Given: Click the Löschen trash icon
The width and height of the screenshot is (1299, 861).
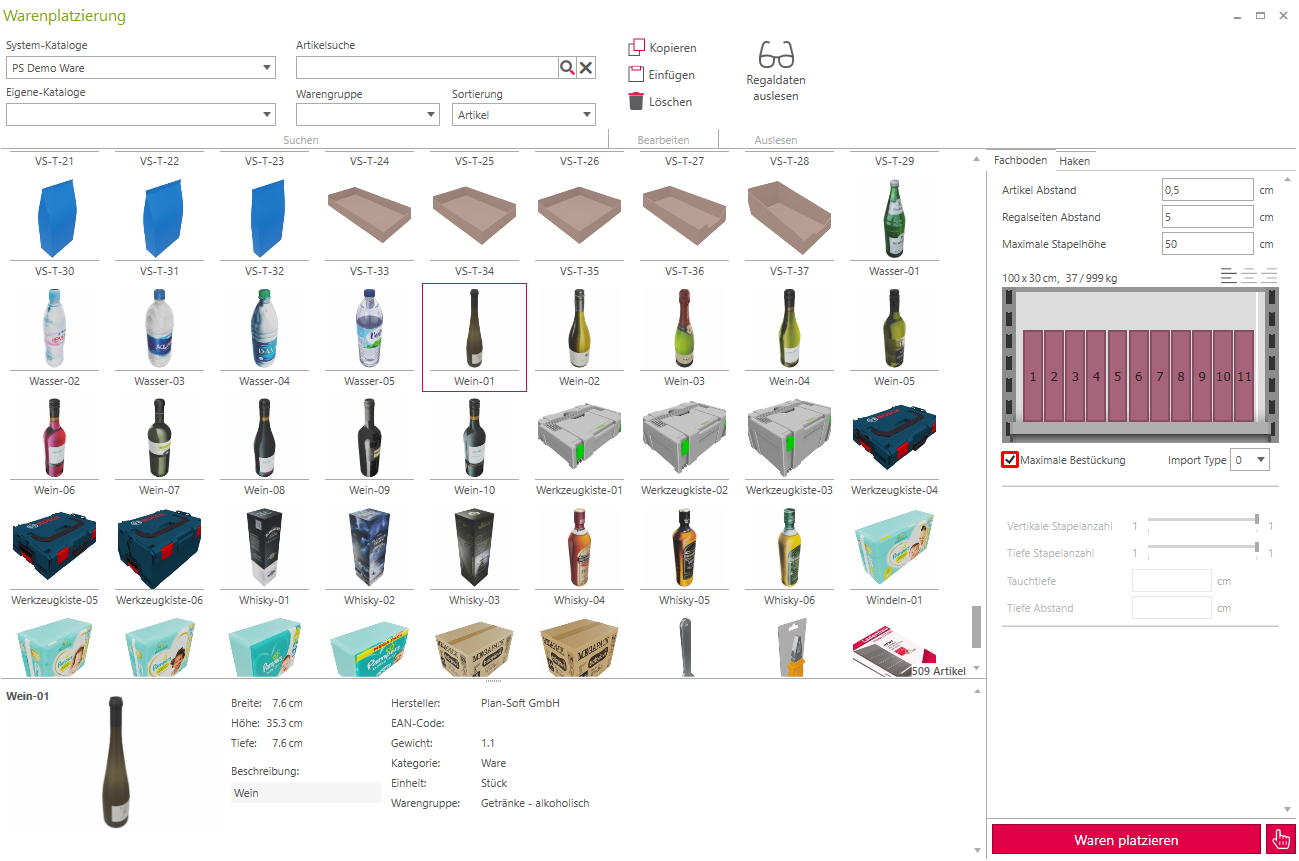Looking at the screenshot, I should 636,101.
